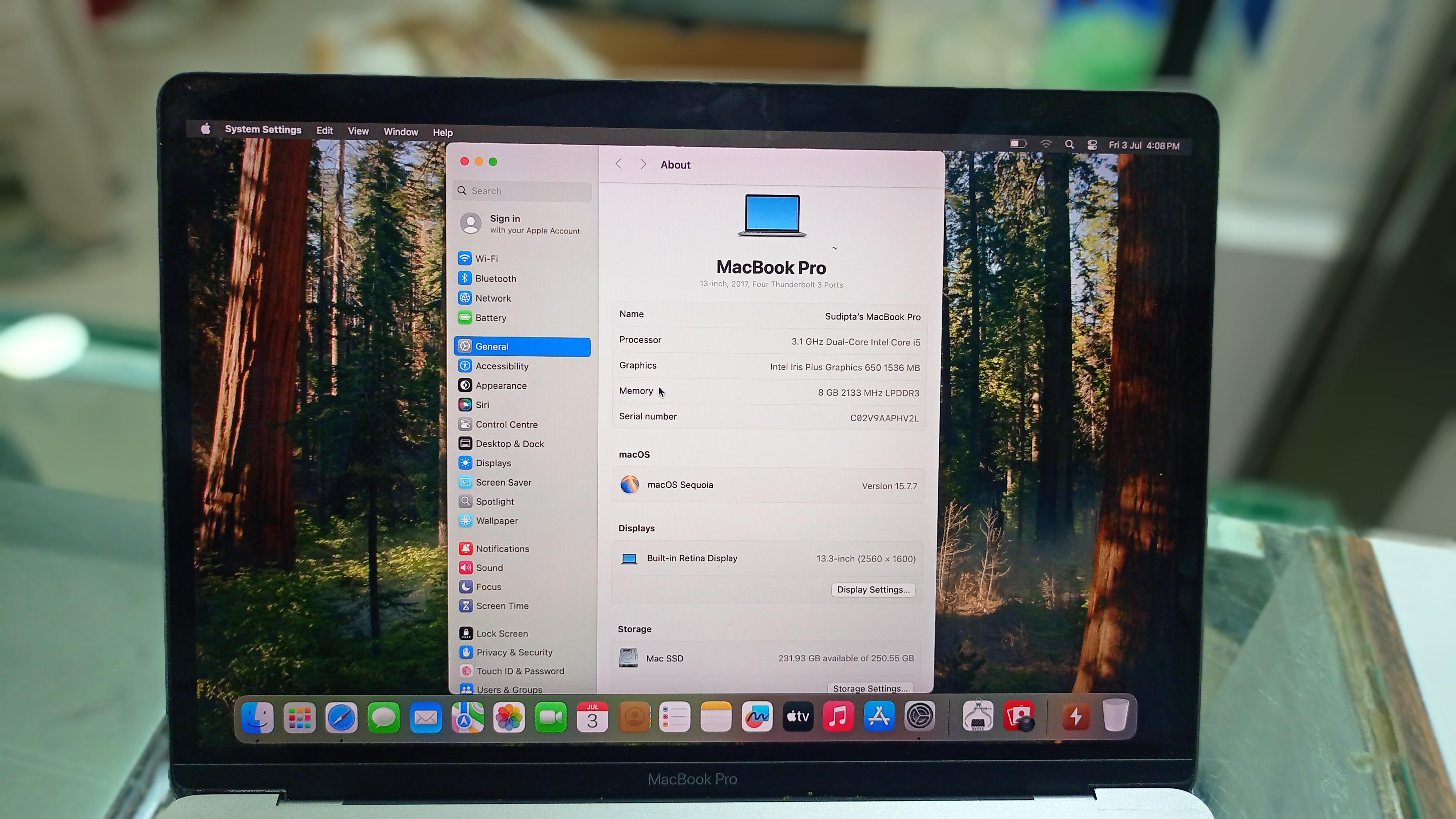This screenshot has width=1456, height=819.
Task: Open Screen Time in the sidebar
Action: pyautogui.click(x=522, y=605)
